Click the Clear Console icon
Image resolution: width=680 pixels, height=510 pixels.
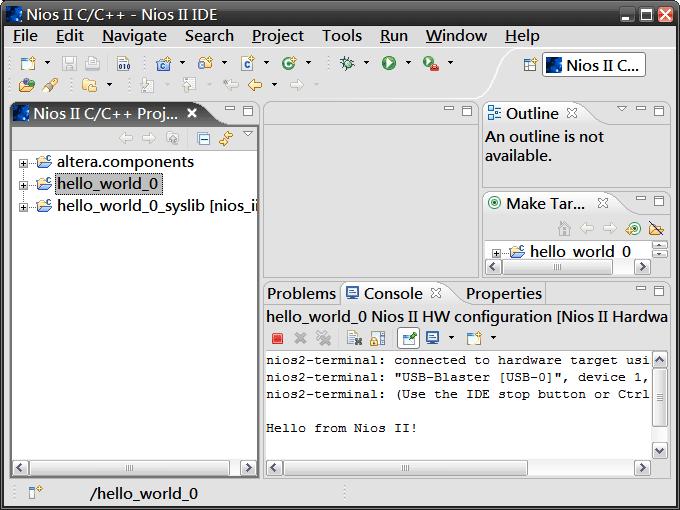tap(354, 338)
